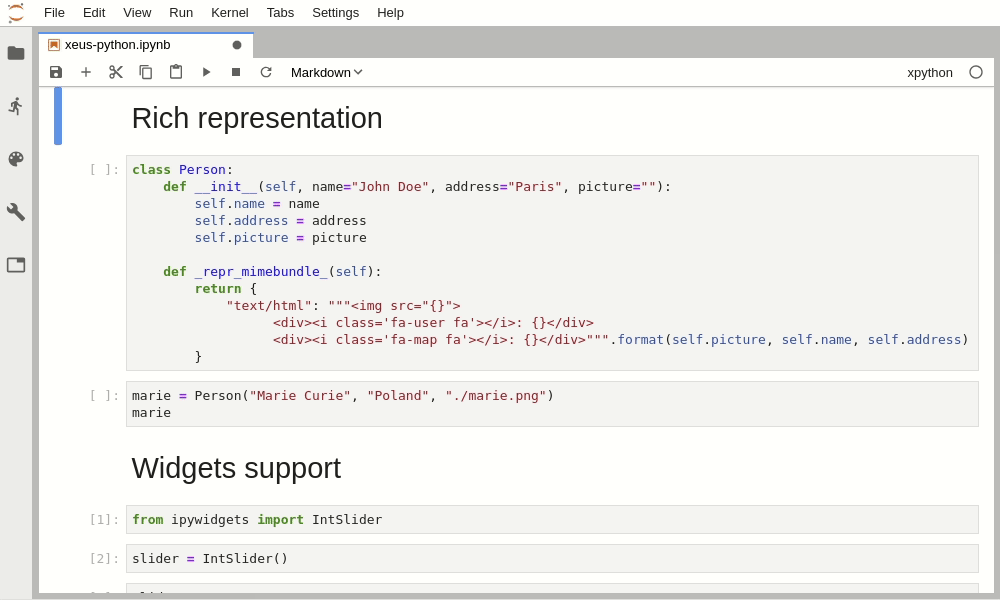The height and width of the screenshot is (600, 1000).
Task: Click into the IntSlider import code cell
Action: point(550,520)
